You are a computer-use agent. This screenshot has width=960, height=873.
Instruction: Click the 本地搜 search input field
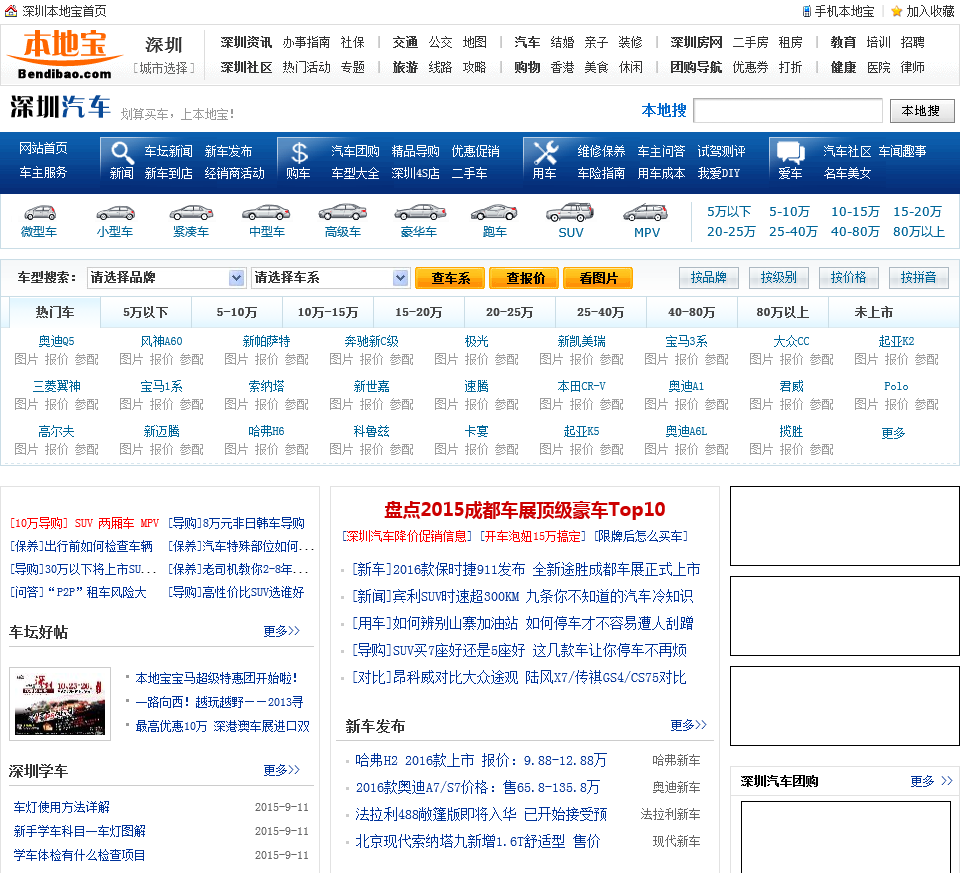pyautogui.click(x=787, y=111)
